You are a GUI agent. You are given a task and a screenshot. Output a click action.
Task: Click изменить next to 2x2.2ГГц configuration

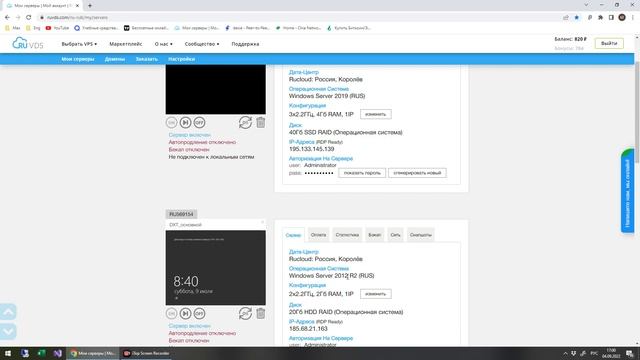[376, 294]
